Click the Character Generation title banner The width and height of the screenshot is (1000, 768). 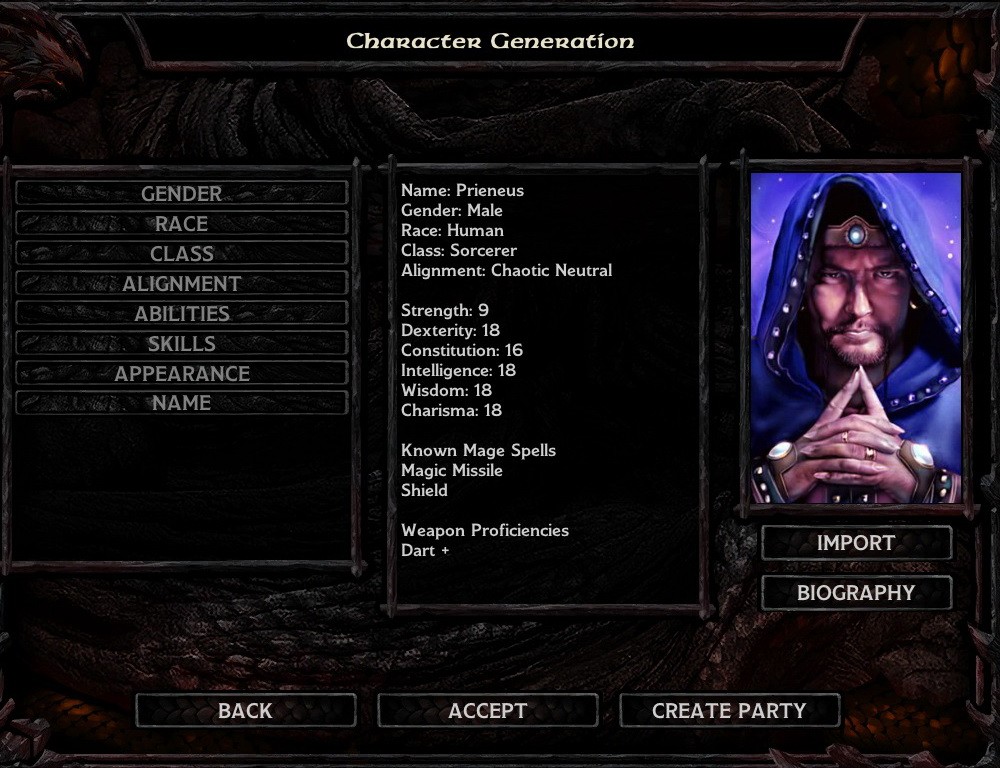pos(490,41)
